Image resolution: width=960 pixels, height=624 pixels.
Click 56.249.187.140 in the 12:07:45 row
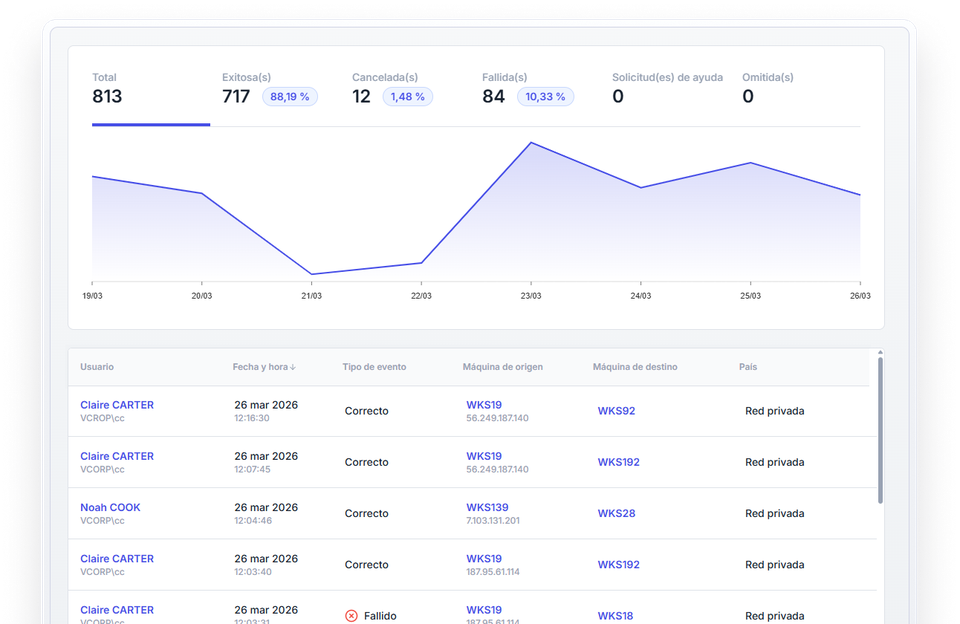point(497,470)
